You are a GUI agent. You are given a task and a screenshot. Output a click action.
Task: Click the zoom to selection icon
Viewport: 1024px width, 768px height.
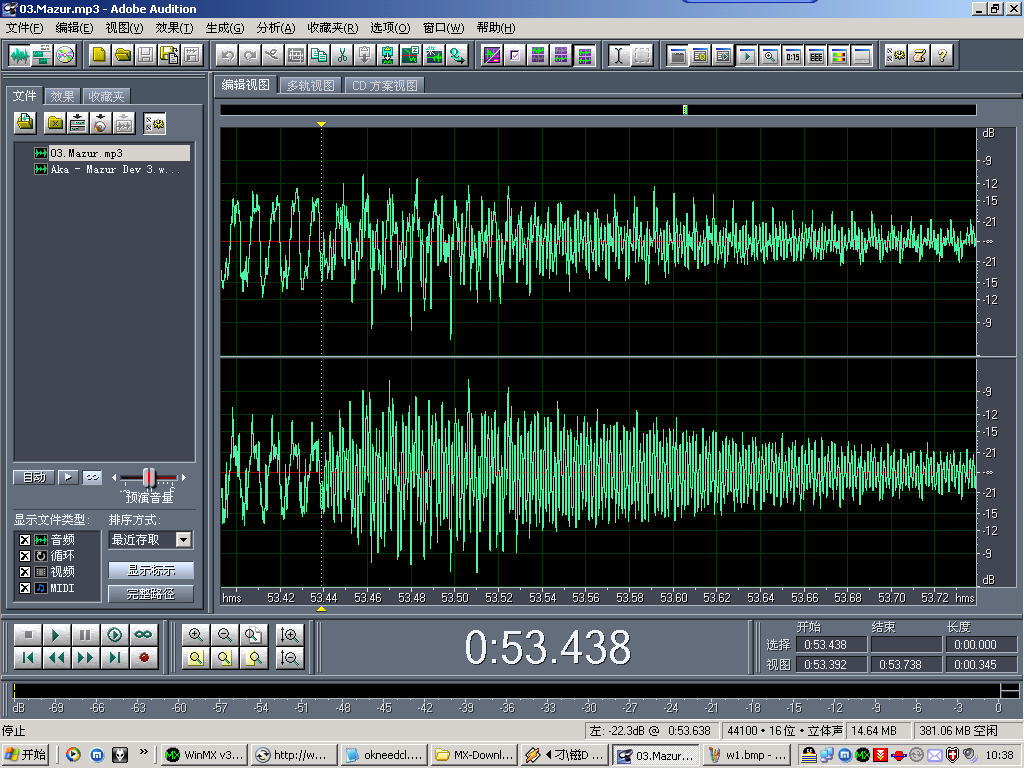coord(195,658)
